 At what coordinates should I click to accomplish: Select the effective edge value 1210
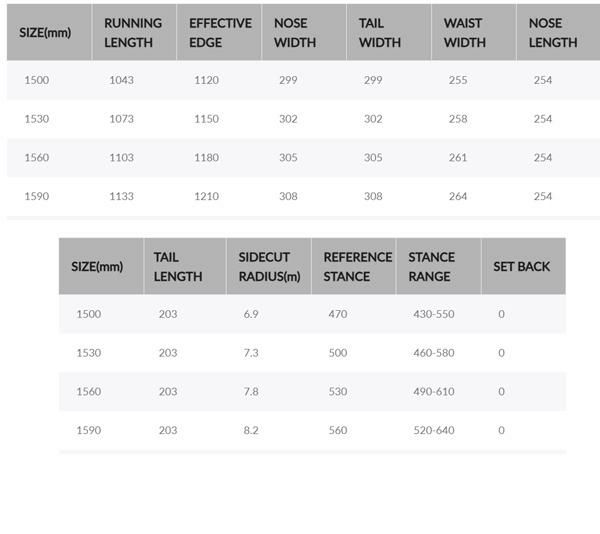206,197
